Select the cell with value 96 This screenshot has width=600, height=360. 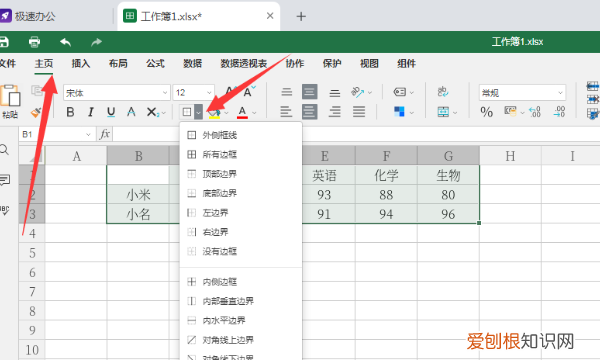(448, 214)
